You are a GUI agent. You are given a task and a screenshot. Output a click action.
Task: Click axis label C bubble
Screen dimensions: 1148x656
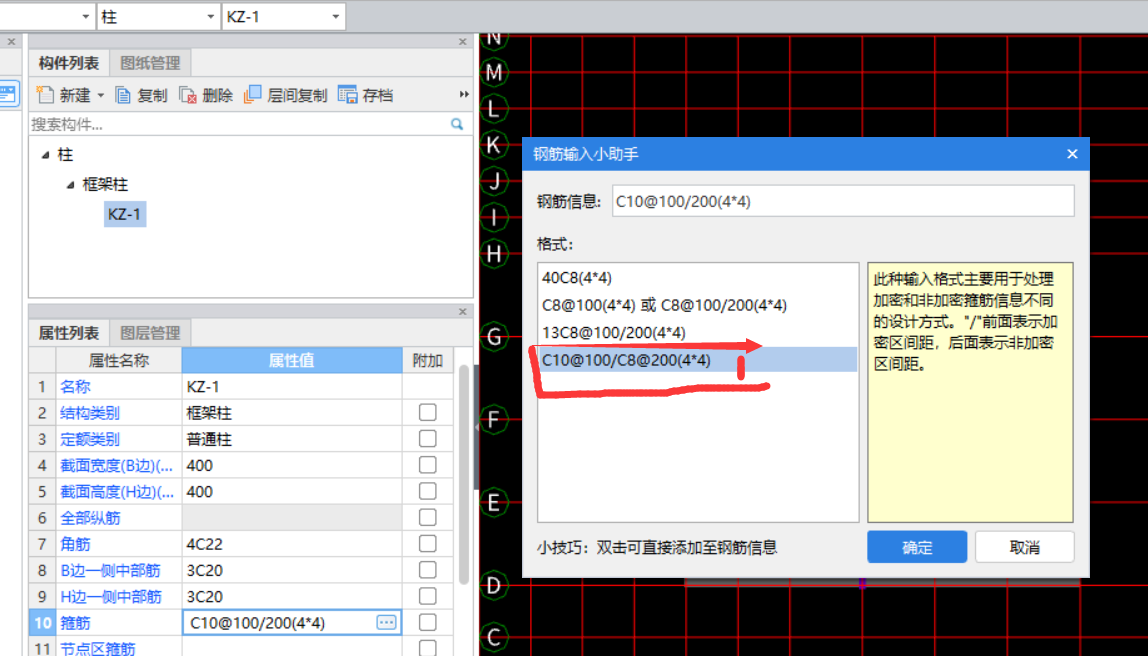tap(494, 637)
